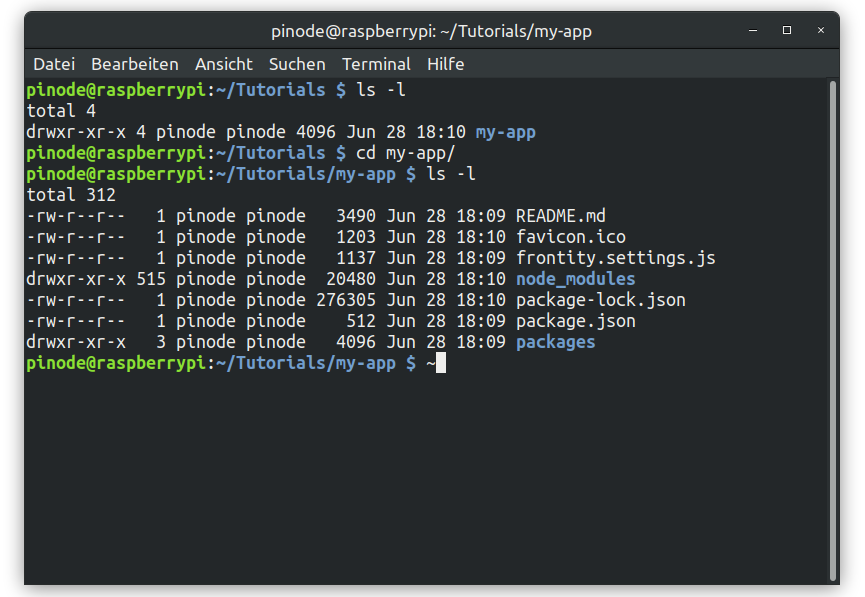This screenshot has width=865, height=597.
Task: Open the Datei menu
Action: [x=54, y=64]
